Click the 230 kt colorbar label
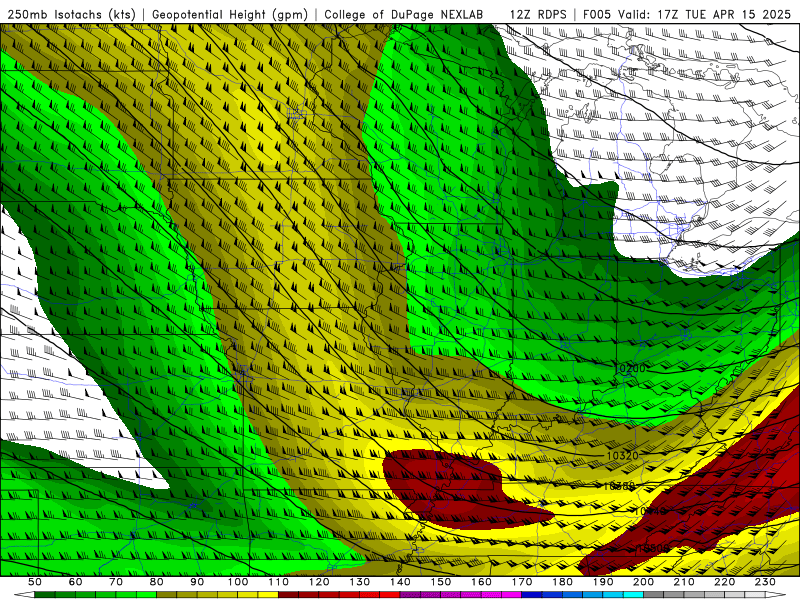Viewport: 800px width, 600px height. pyautogui.click(x=765, y=582)
